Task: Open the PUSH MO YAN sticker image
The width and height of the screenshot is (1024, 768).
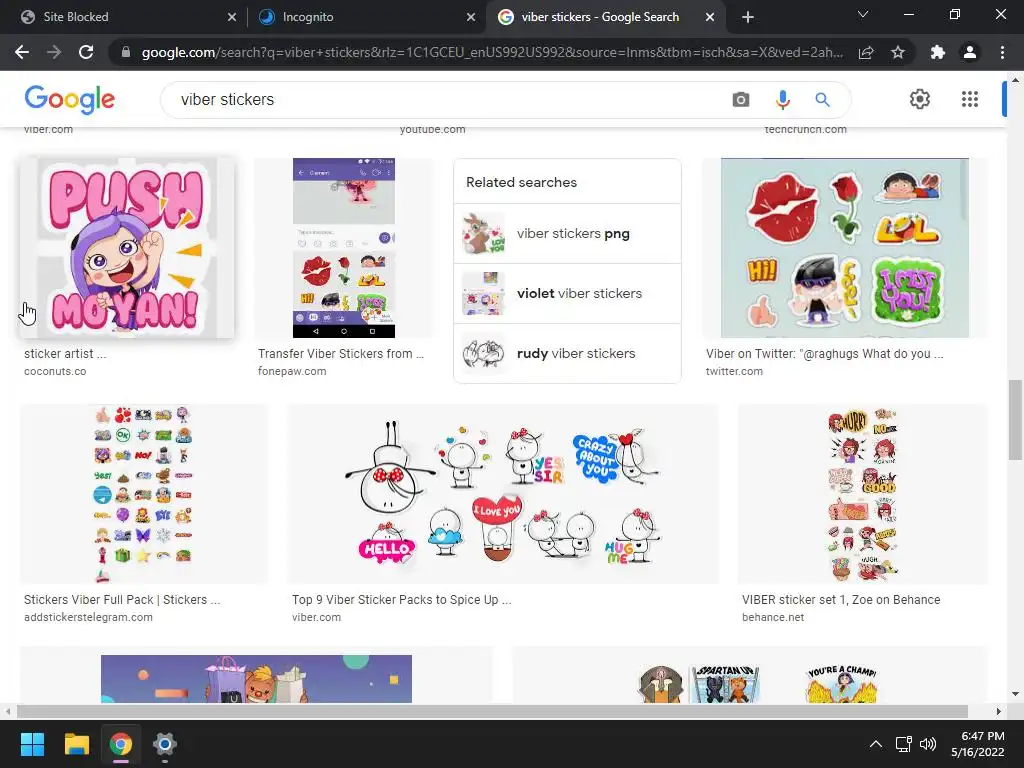Action: click(x=127, y=248)
